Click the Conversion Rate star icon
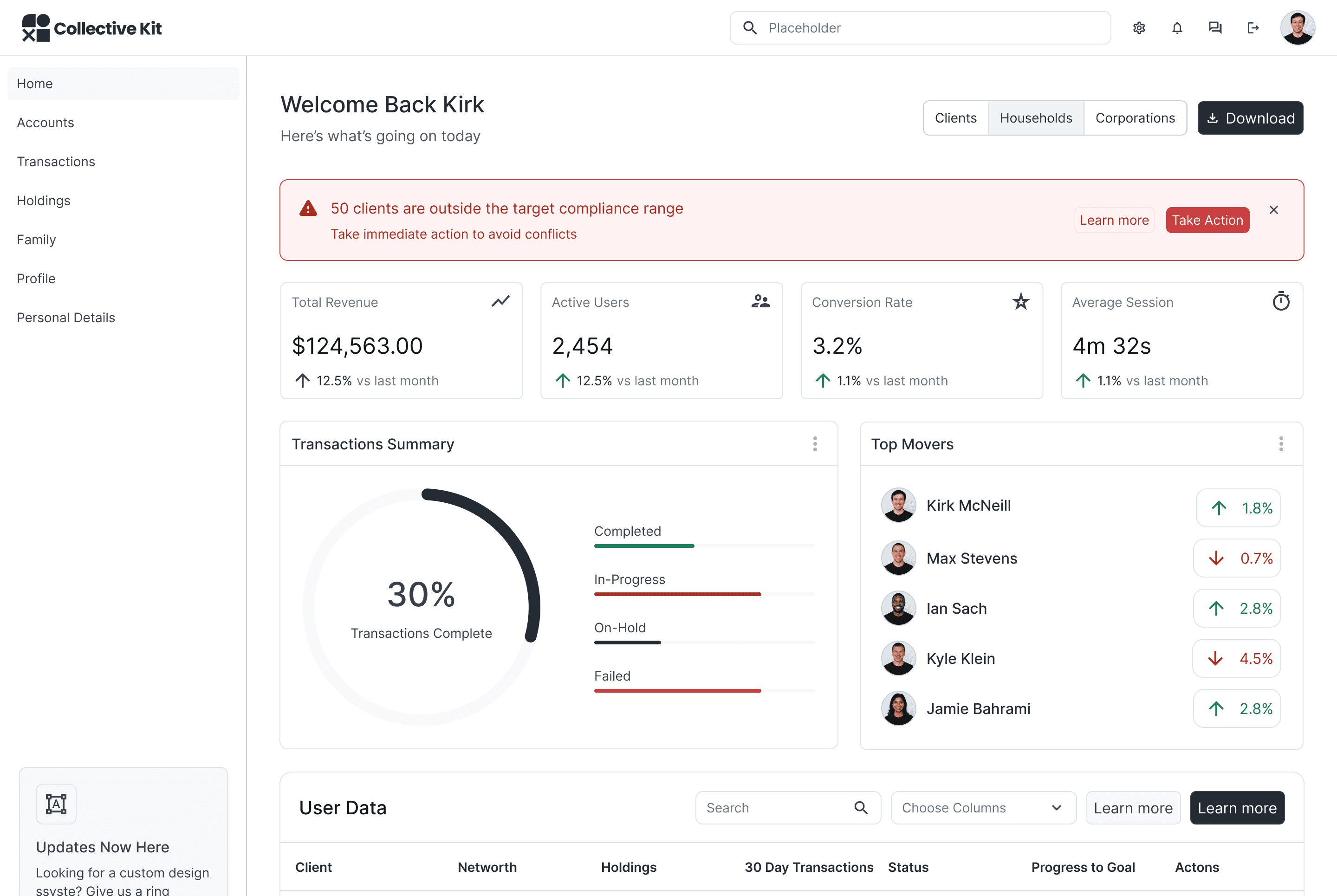Image resolution: width=1337 pixels, height=896 pixels. tap(1020, 301)
